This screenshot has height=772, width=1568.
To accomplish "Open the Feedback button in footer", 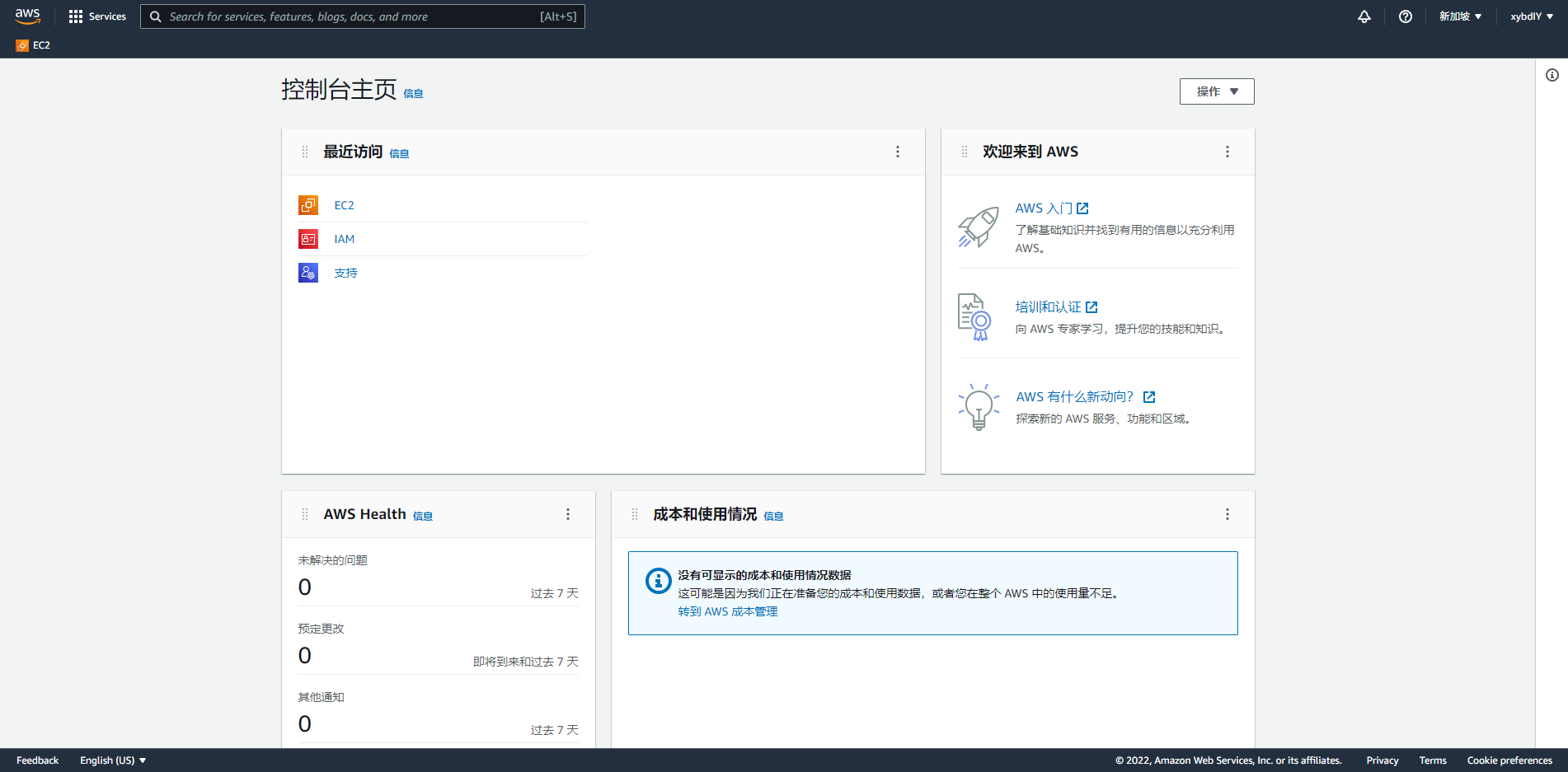I will click(37, 760).
